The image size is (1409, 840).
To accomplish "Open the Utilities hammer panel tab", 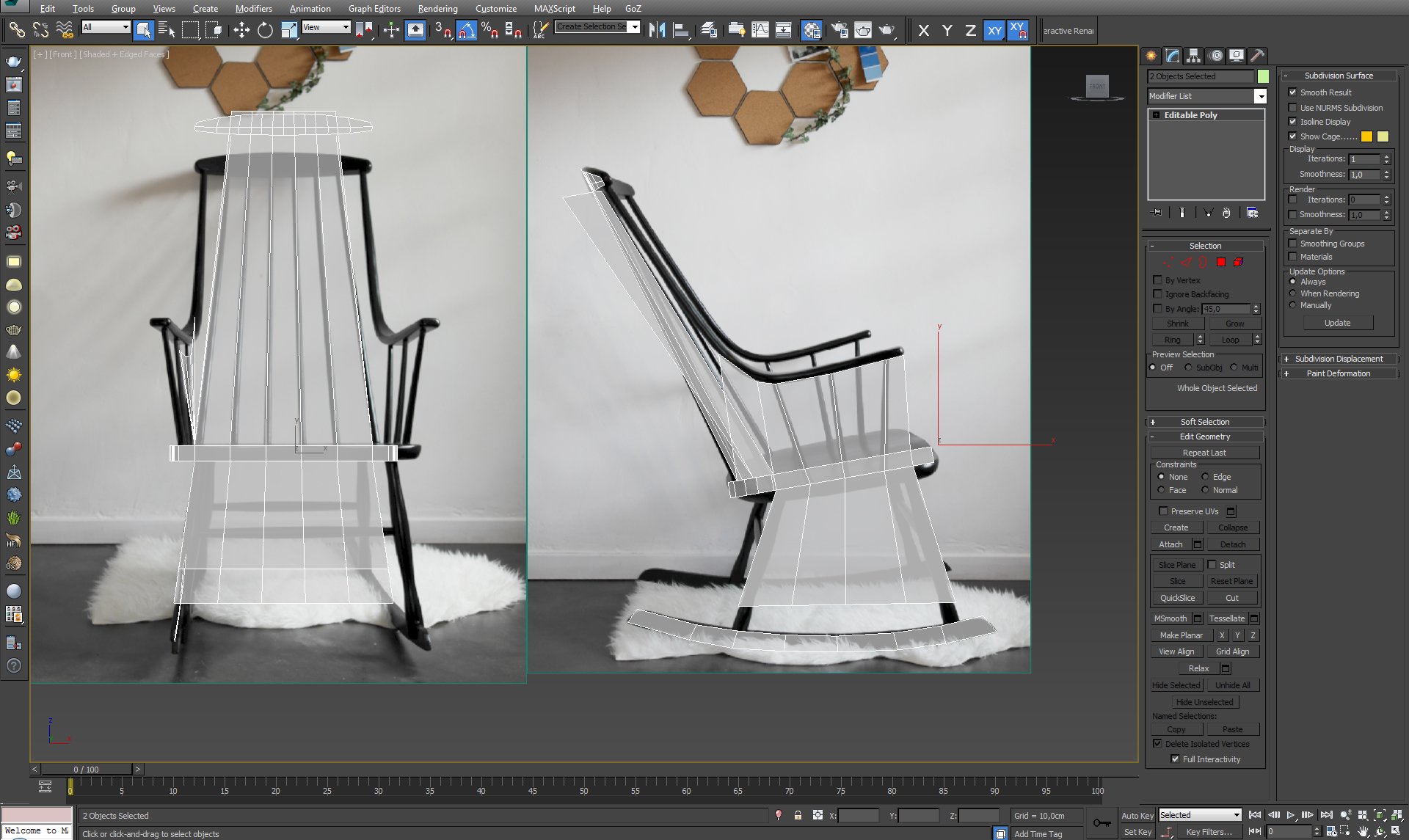I will click(x=1257, y=56).
